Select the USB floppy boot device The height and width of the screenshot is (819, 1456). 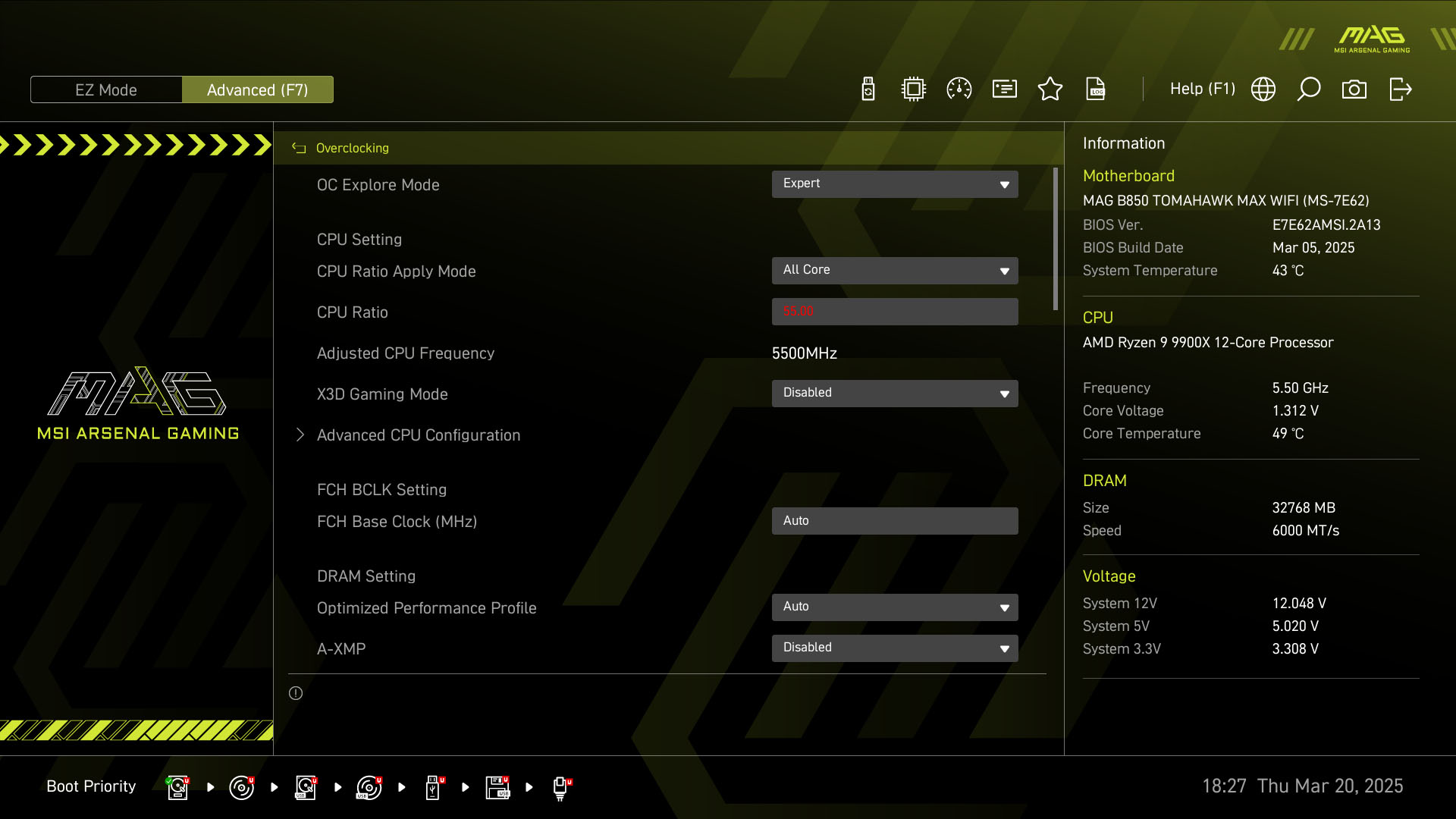[498, 787]
